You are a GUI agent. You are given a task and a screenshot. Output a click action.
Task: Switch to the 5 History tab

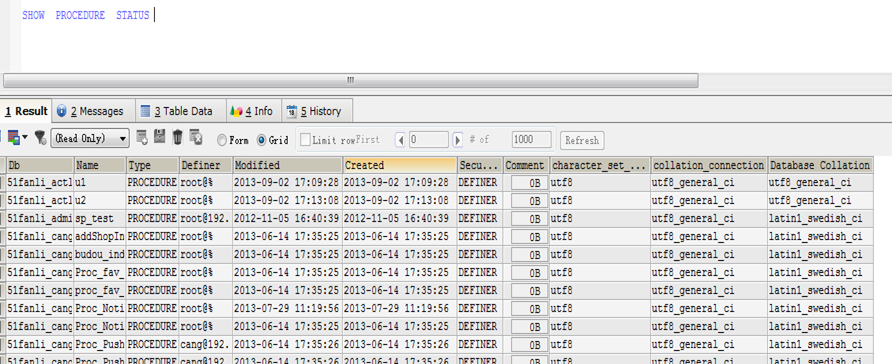pos(316,111)
